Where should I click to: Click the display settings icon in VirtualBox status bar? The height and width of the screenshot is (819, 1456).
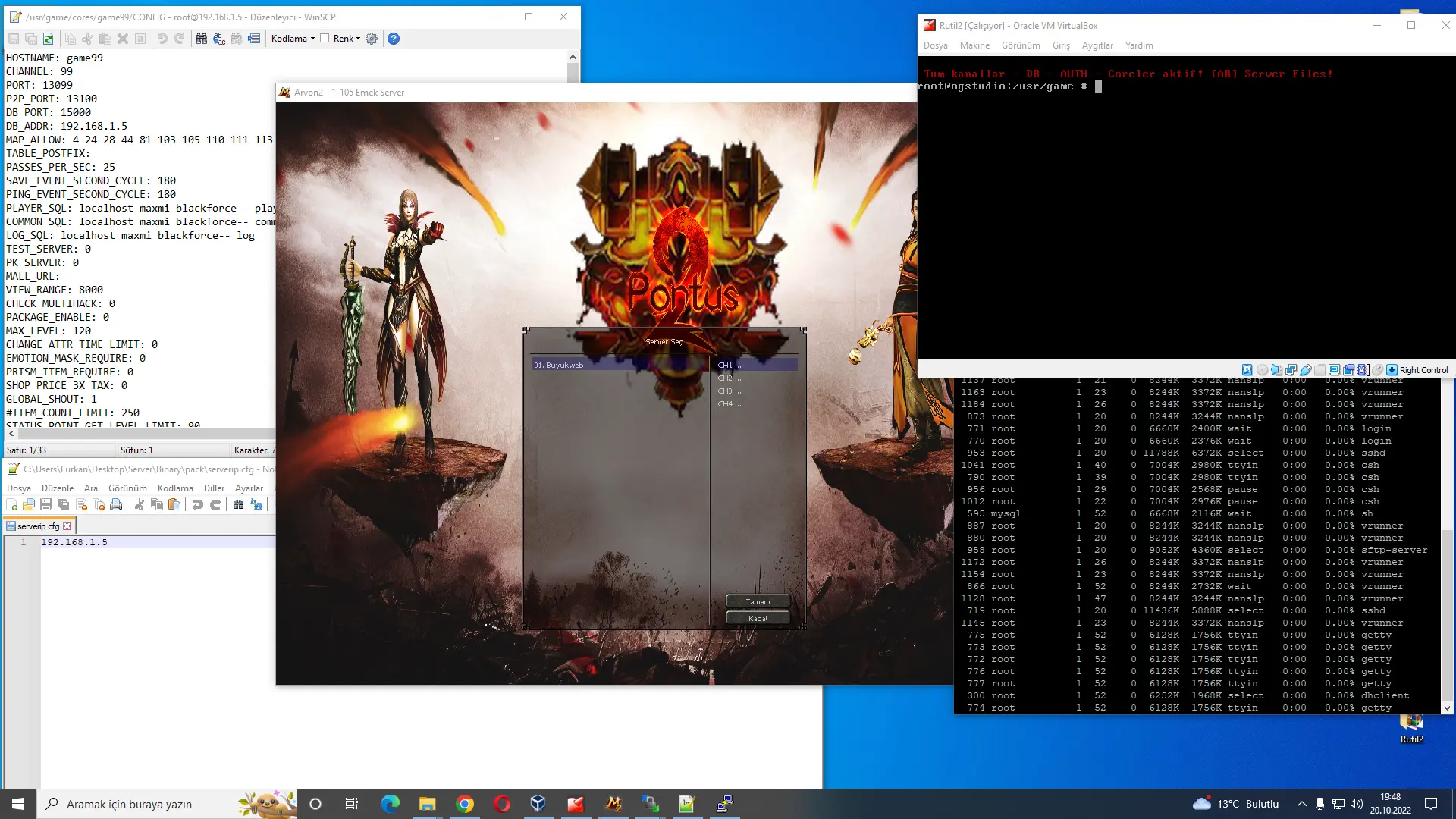point(1334,370)
